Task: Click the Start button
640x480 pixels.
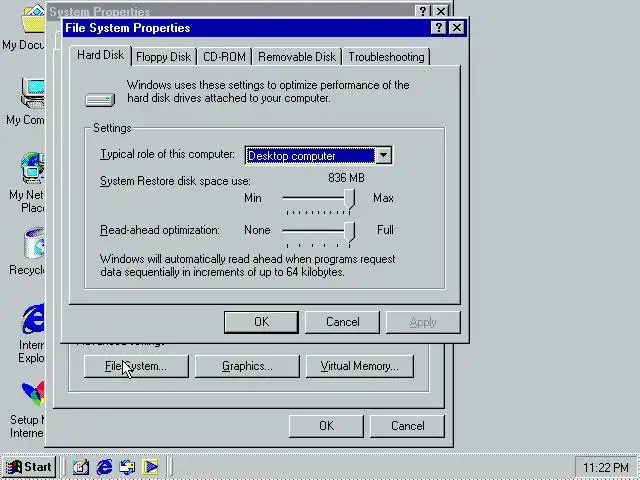Action: (29, 467)
